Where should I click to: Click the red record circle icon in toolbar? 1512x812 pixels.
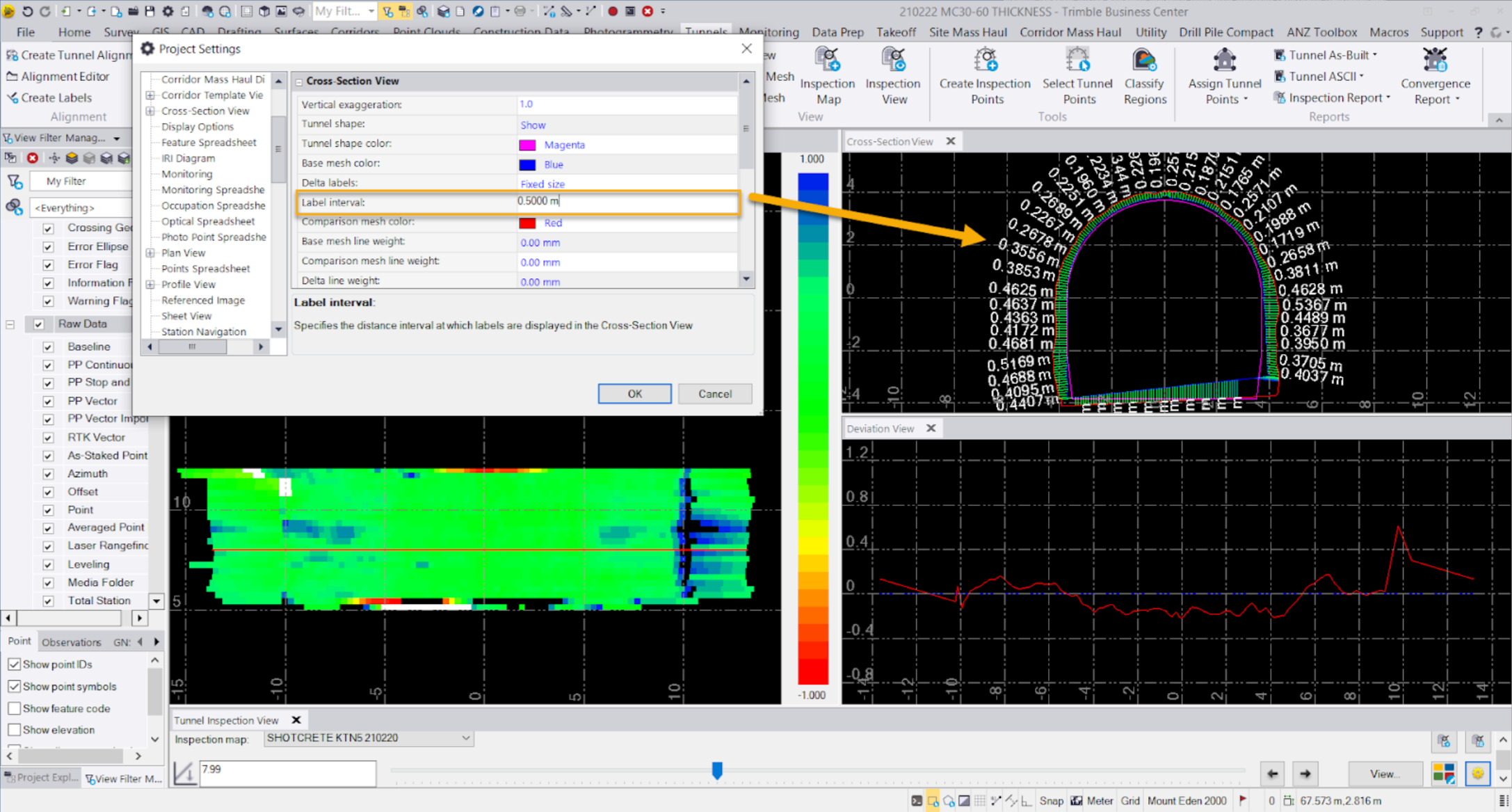[x=613, y=11]
